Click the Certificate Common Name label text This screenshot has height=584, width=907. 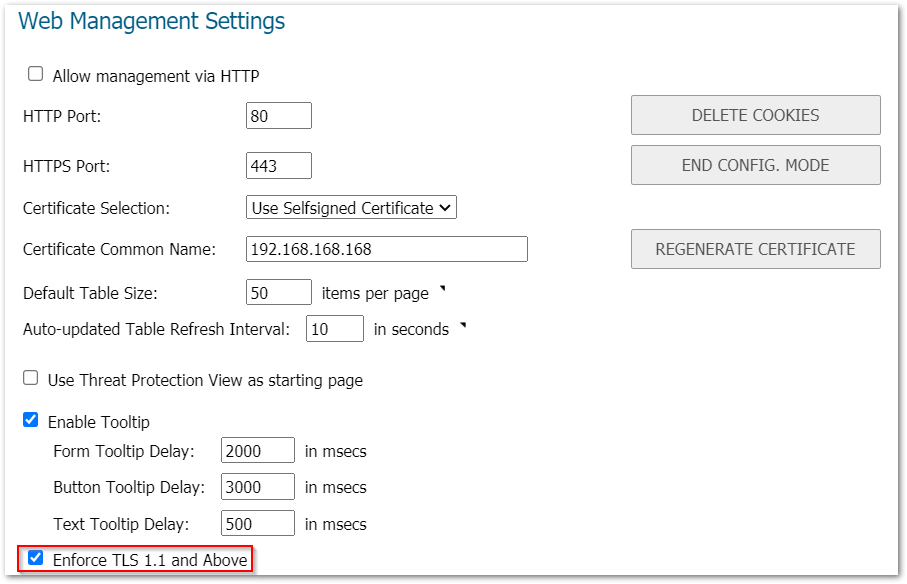(x=119, y=249)
